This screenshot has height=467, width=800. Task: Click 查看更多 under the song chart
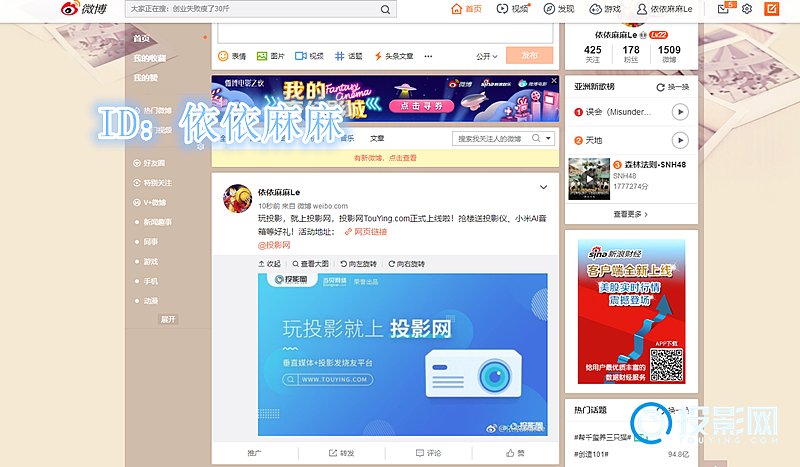[x=631, y=214]
